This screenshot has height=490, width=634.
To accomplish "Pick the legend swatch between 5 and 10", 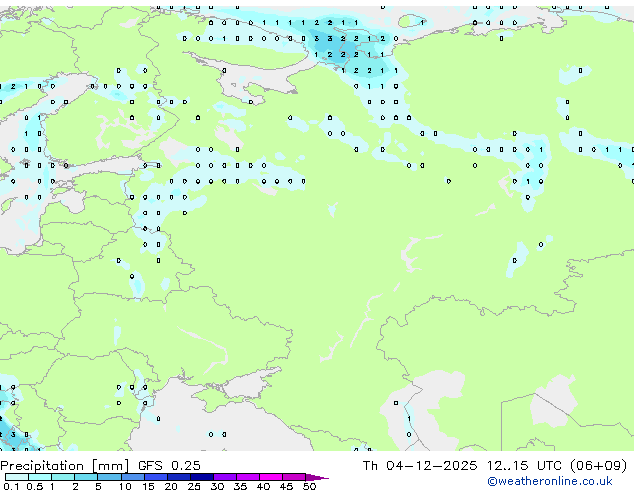I will tap(110, 477).
